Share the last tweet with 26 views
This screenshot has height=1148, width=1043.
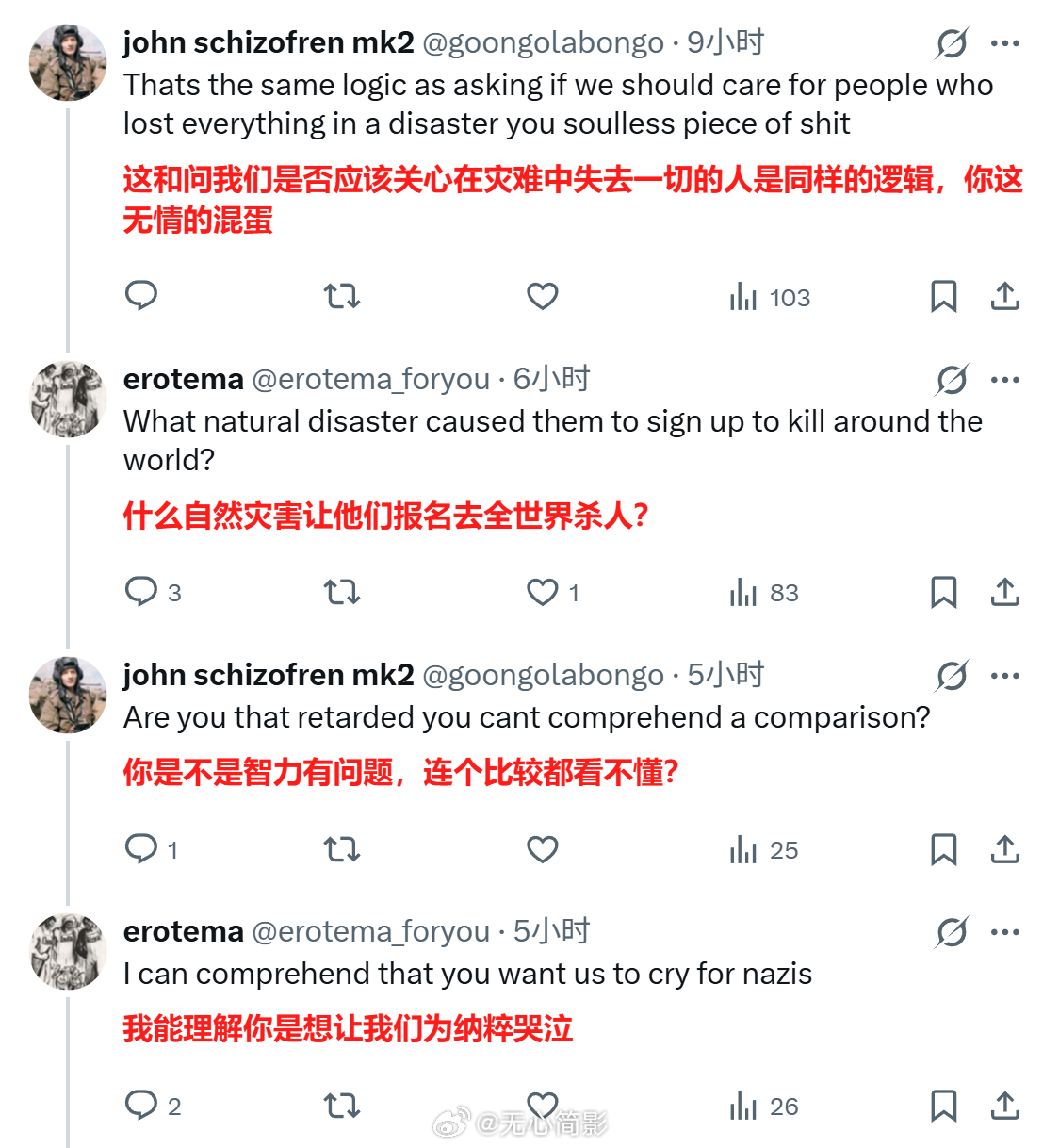1004,1106
